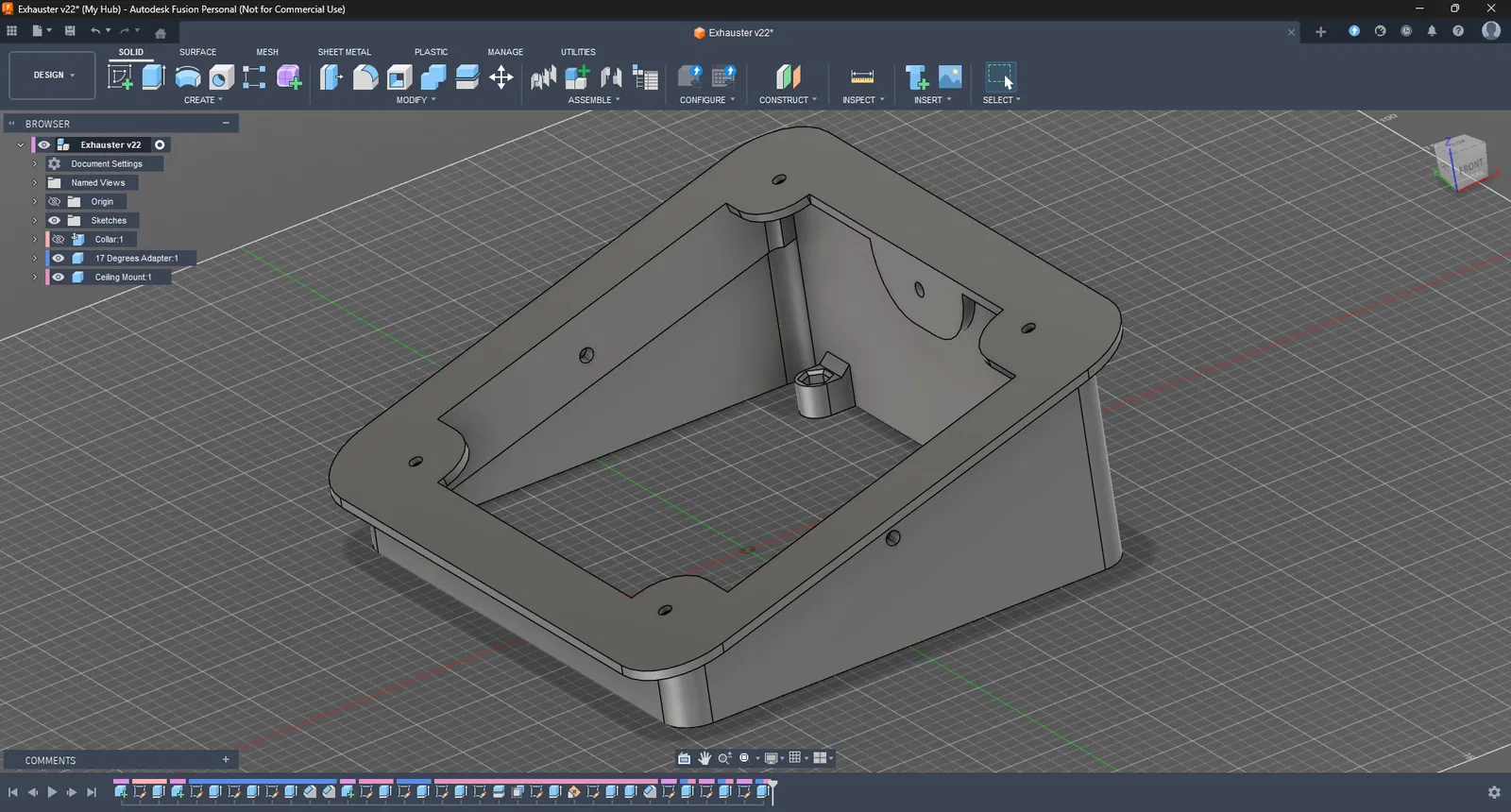Click the ViewCube FRONT face

pos(1469,166)
